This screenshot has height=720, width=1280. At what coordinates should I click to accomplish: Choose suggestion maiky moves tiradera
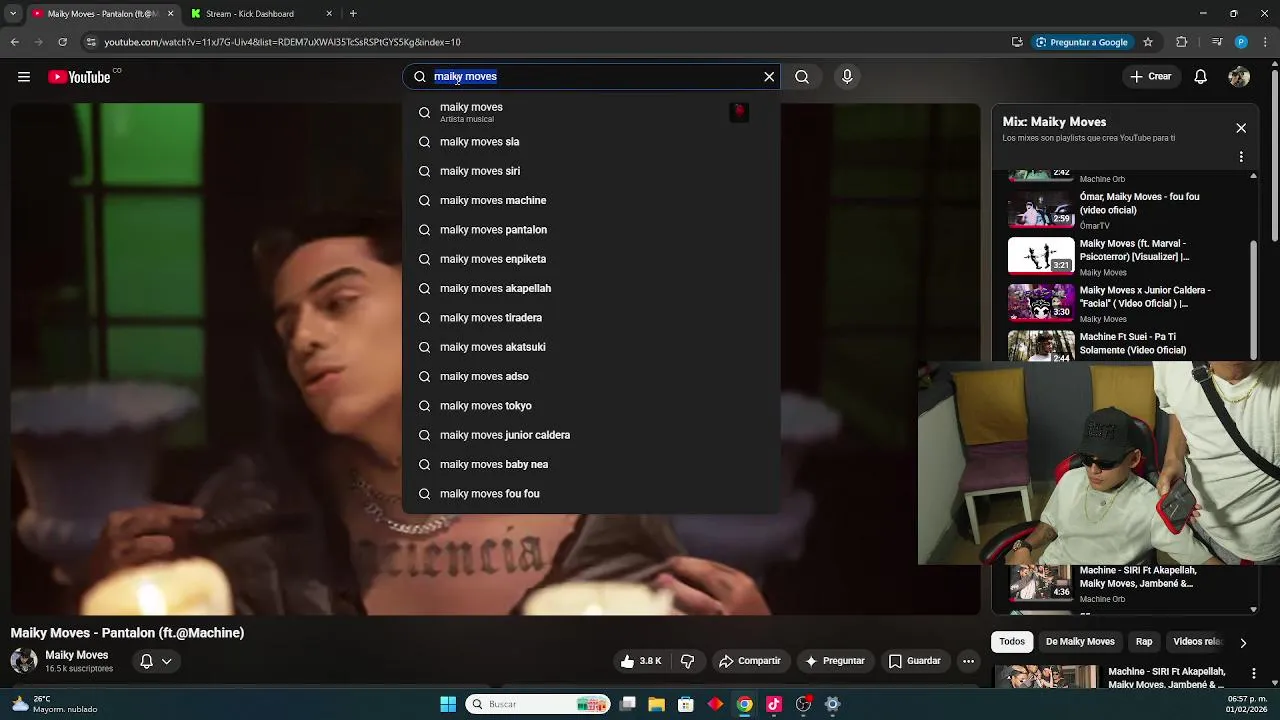(591, 318)
